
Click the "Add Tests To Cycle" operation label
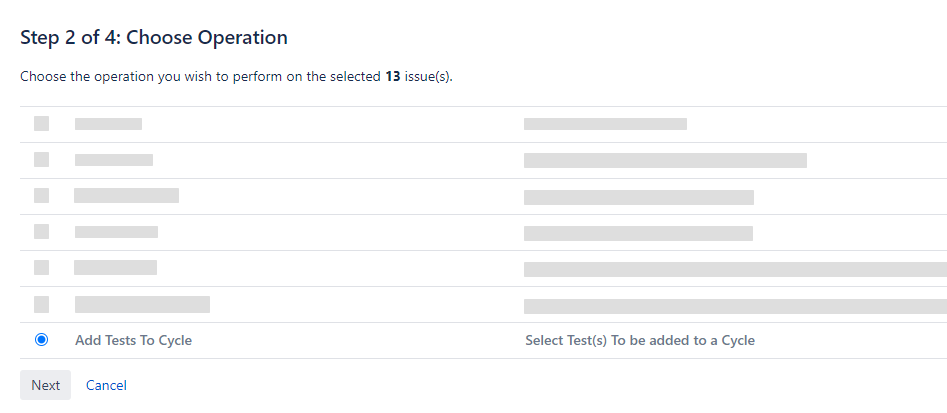[133, 340]
